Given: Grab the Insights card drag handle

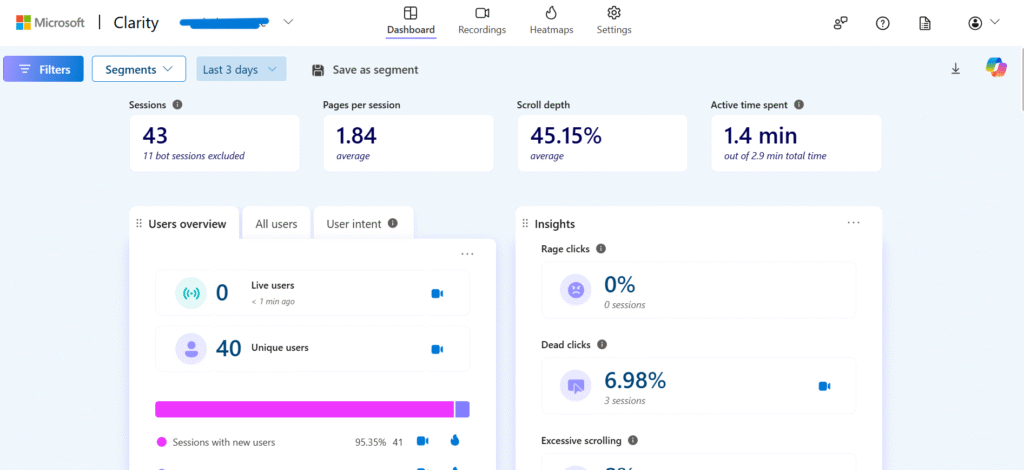Looking at the screenshot, I should point(524,224).
